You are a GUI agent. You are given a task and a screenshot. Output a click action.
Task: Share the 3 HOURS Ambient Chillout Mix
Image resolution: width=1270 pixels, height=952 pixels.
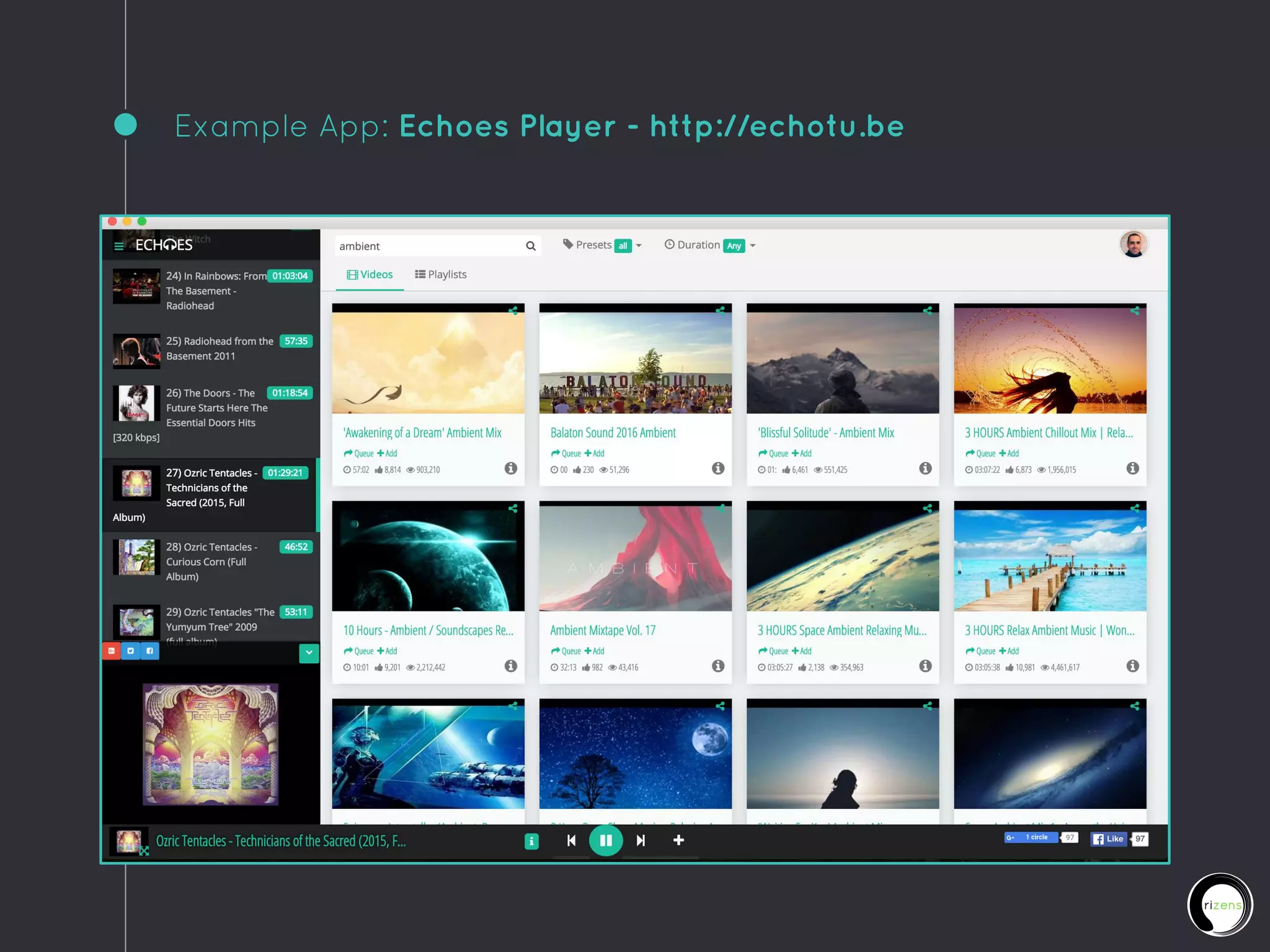pos(1134,311)
